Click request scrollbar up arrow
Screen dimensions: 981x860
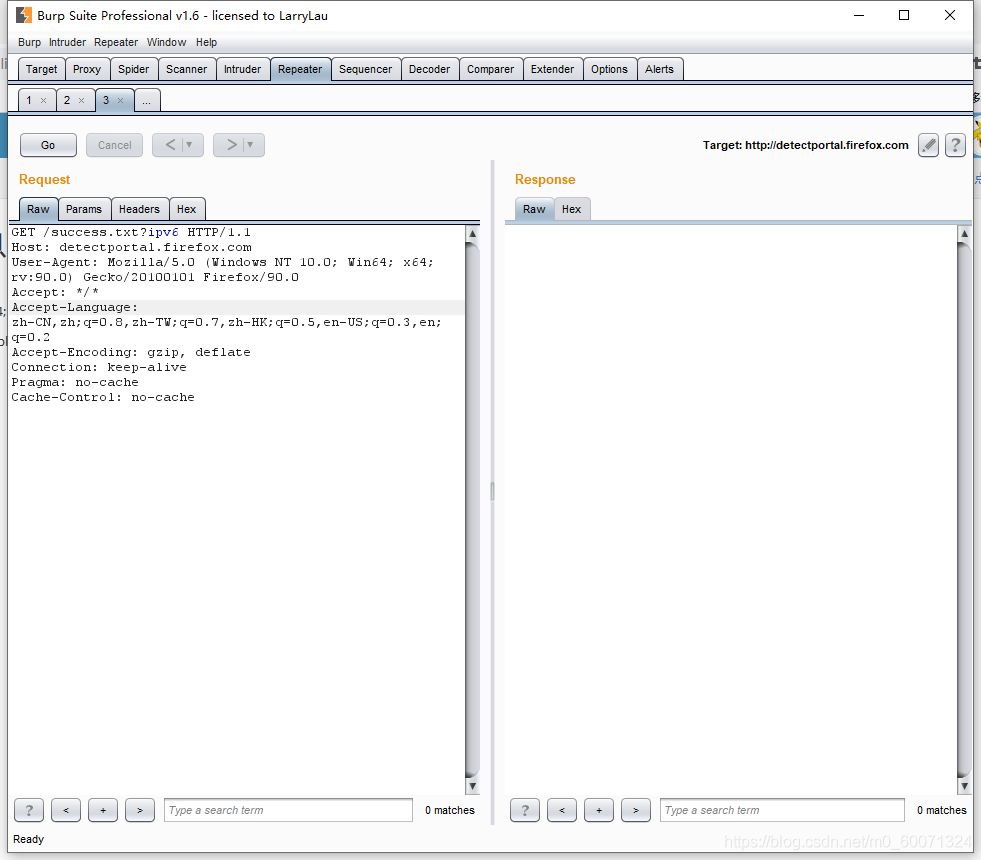point(473,233)
